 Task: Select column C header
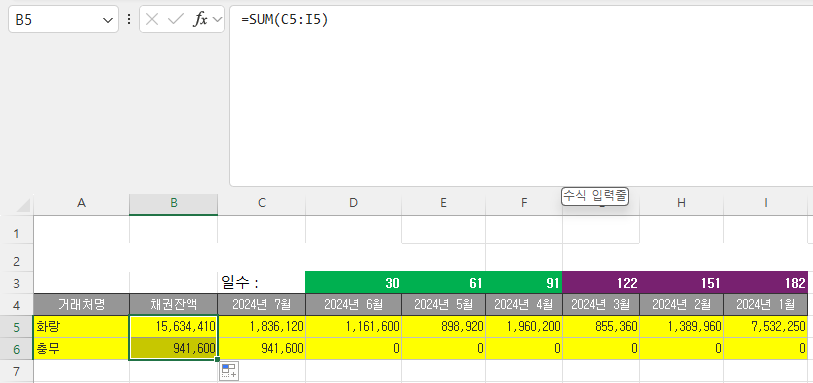point(262,204)
